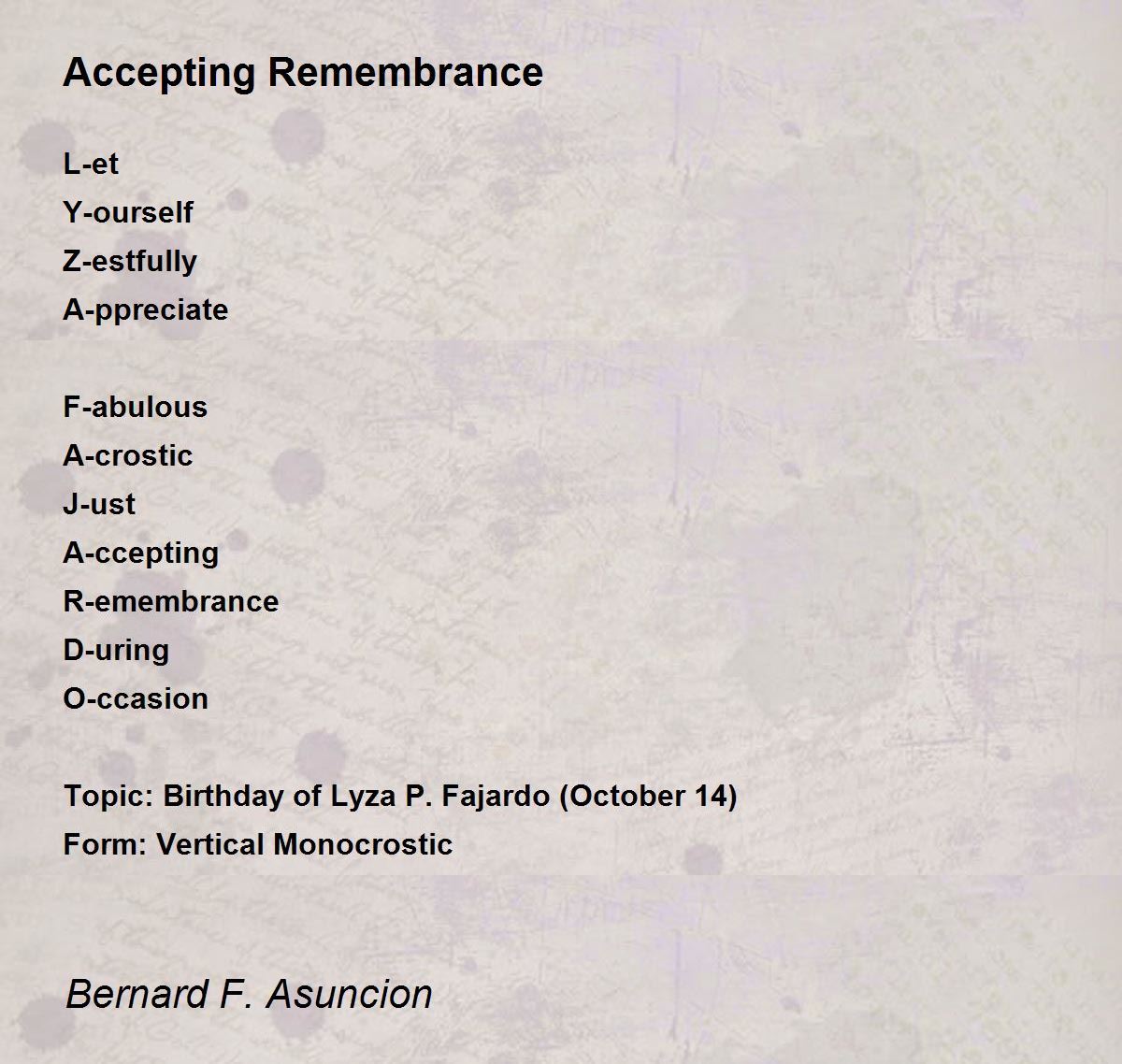Screen dimensions: 1122x1064
Task: Click the line Y-ourself
Action: click(128, 212)
